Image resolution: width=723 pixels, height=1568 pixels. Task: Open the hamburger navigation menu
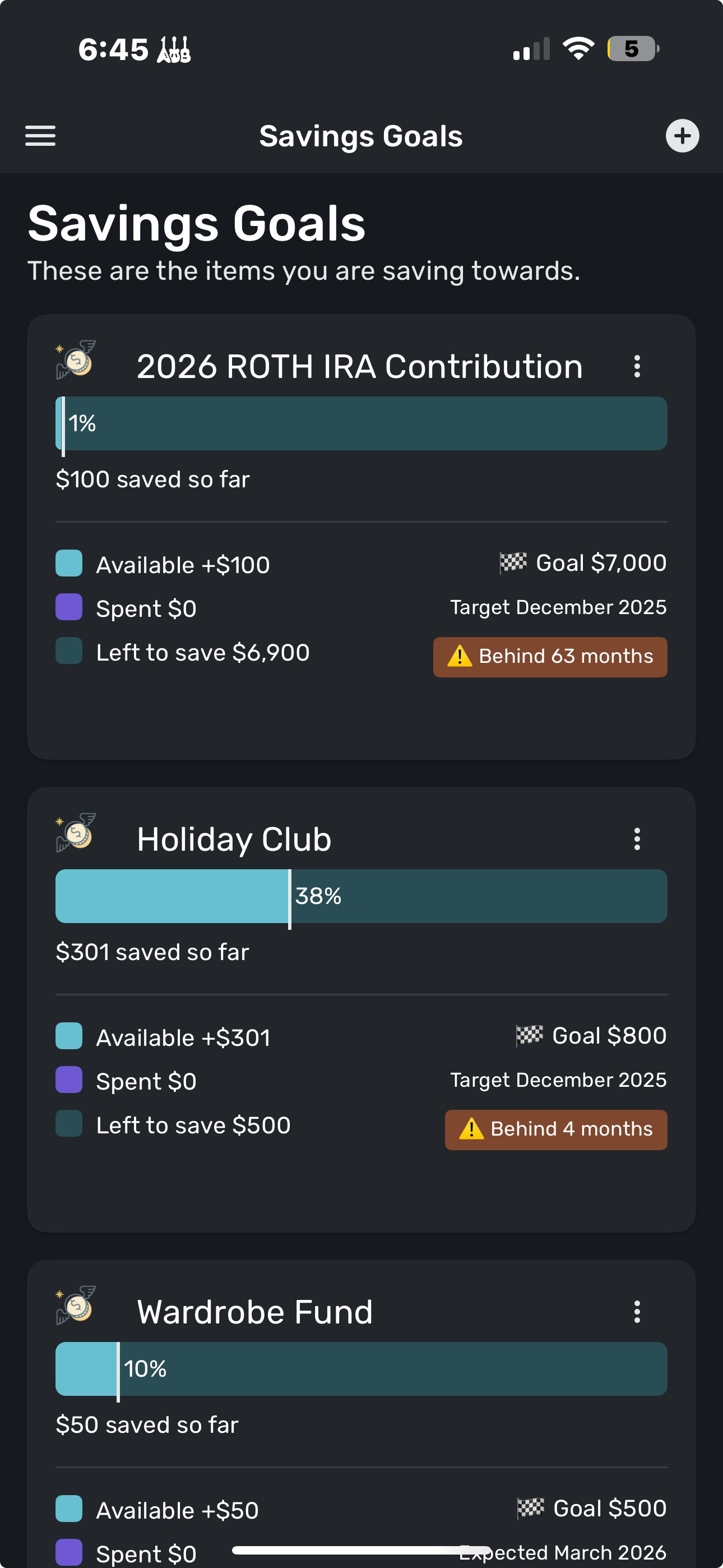40,136
